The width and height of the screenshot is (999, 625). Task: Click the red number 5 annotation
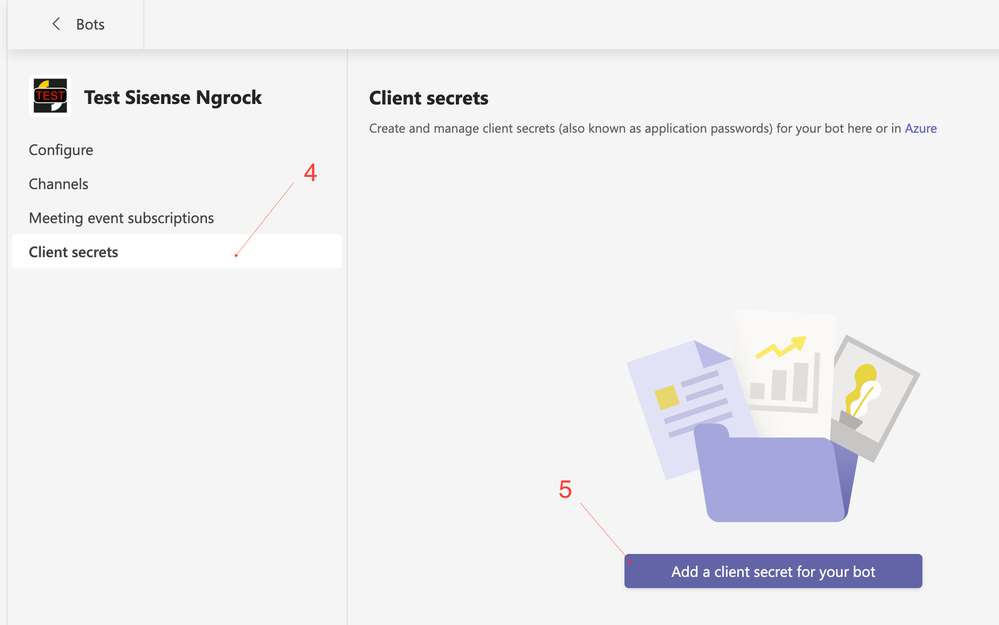tap(565, 490)
